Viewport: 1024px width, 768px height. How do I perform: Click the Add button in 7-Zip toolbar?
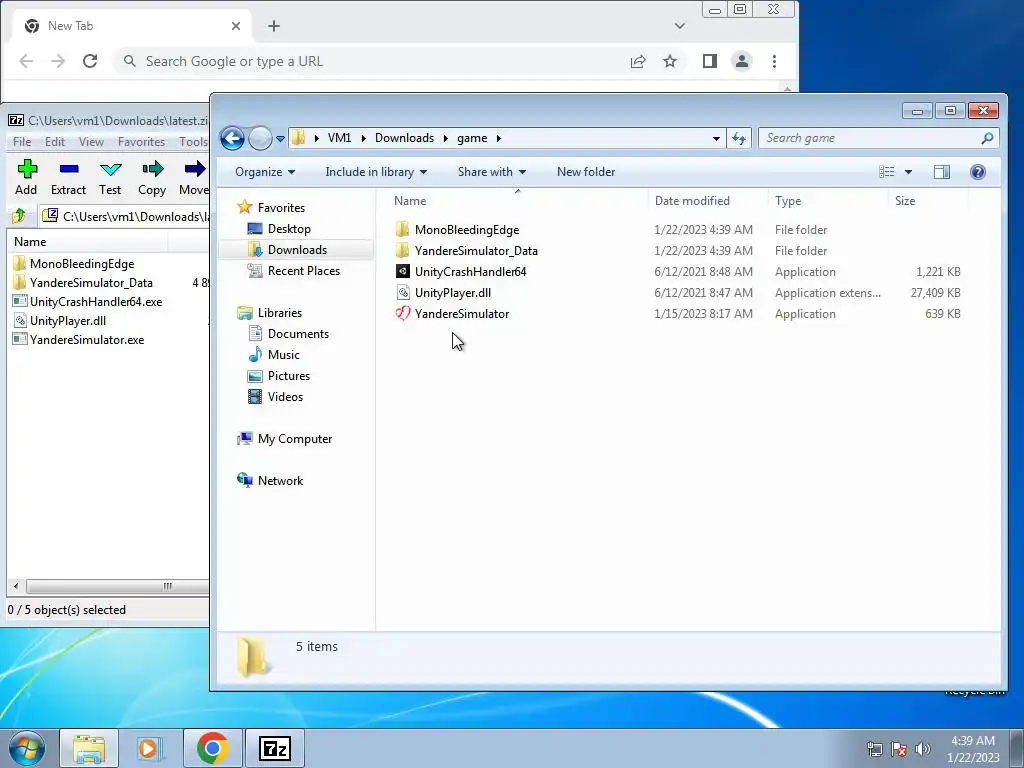click(x=27, y=177)
